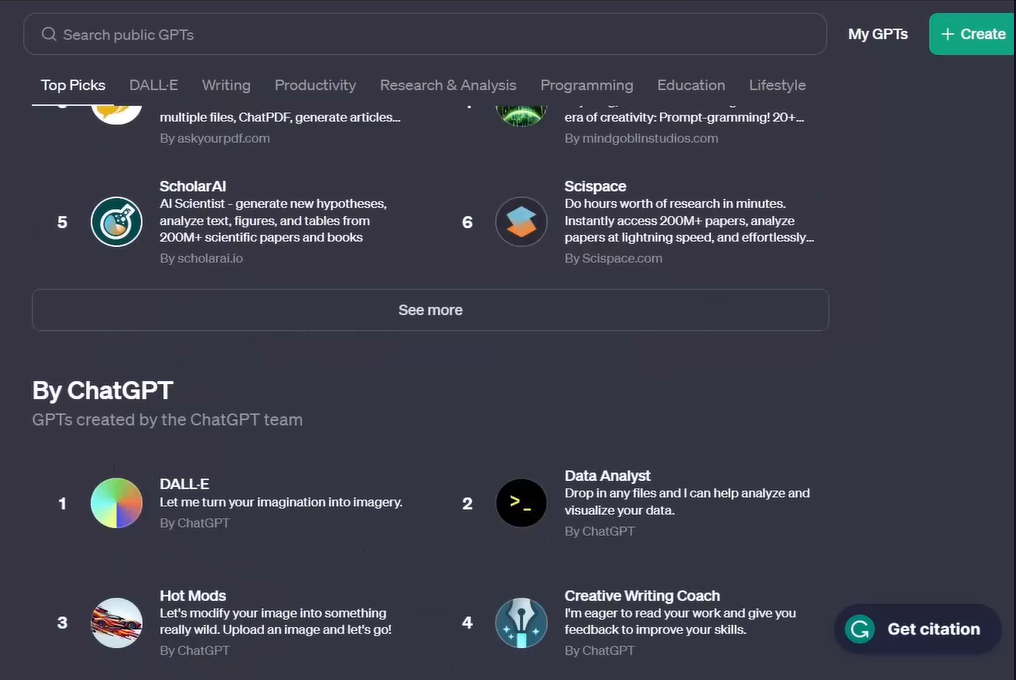The height and width of the screenshot is (680, 1016).
Task: Click 'Let me turn your imagination into imagery.'
Action: point(281,502)
